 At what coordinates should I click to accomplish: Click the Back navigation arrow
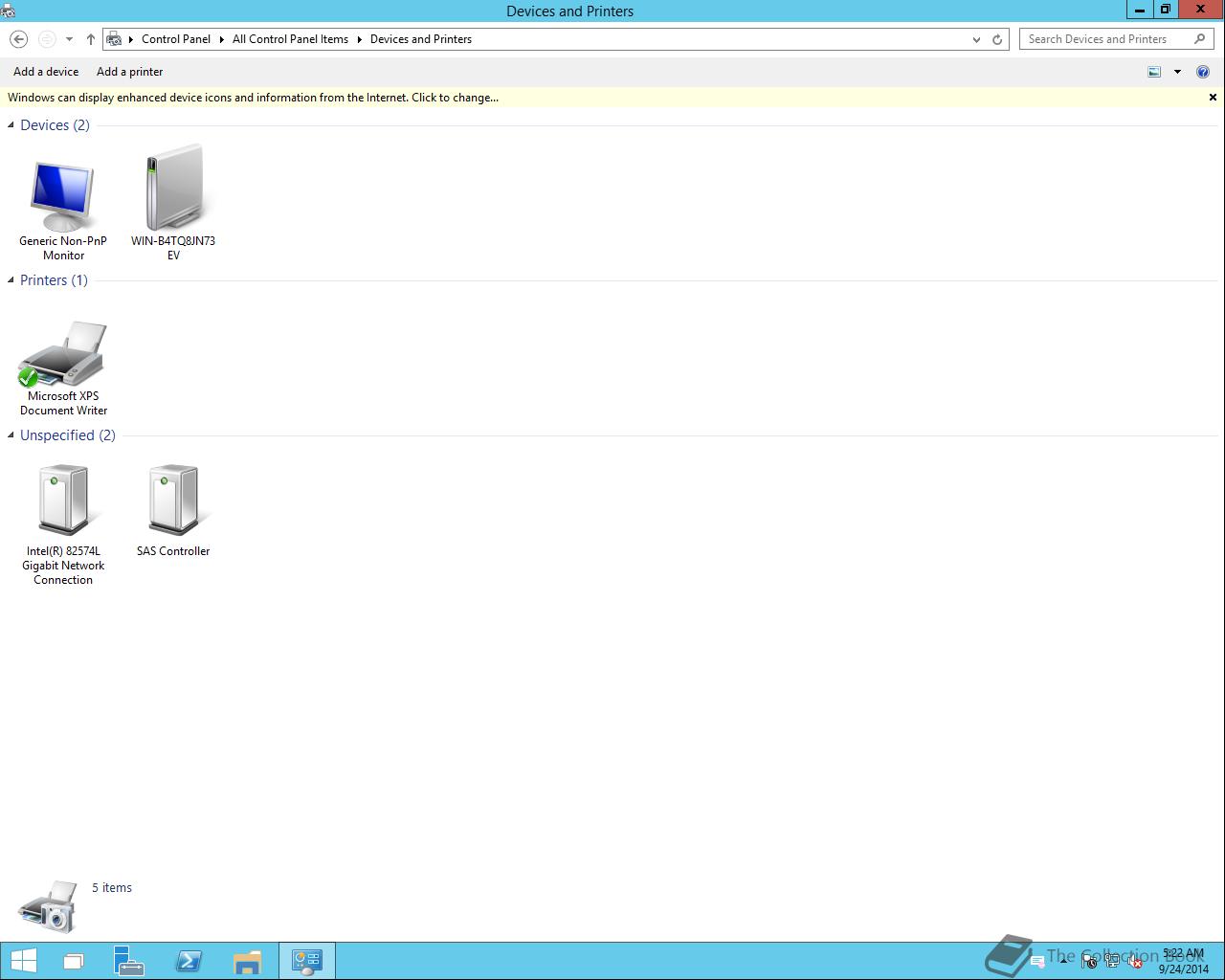tap(18, 39)
